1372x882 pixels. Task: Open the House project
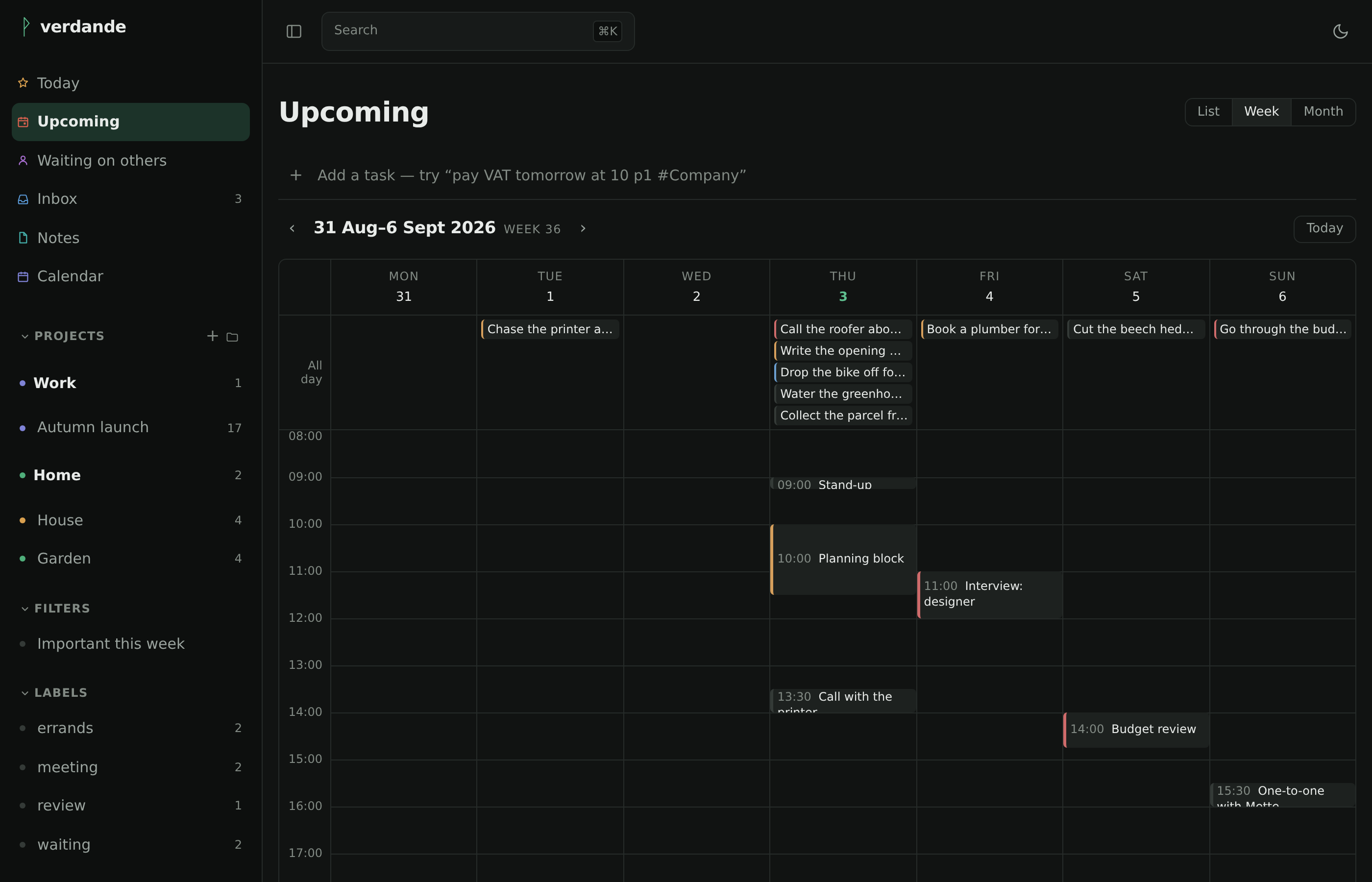(130, 520)
